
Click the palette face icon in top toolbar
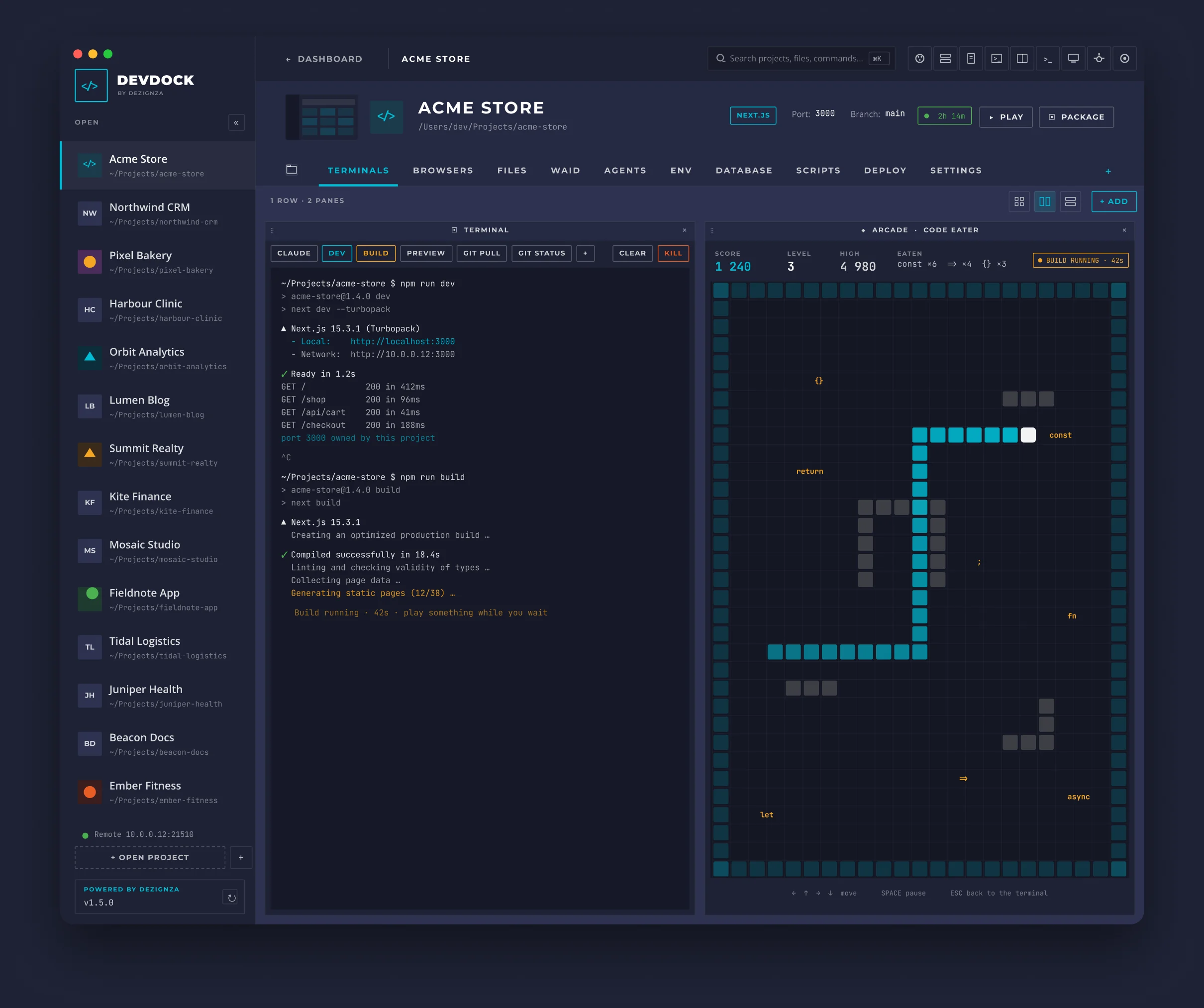tap(919, 59)
